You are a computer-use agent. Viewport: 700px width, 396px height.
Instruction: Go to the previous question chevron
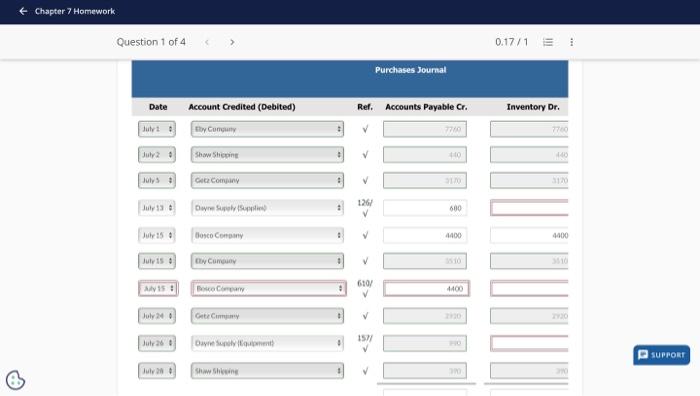point(207,42)
